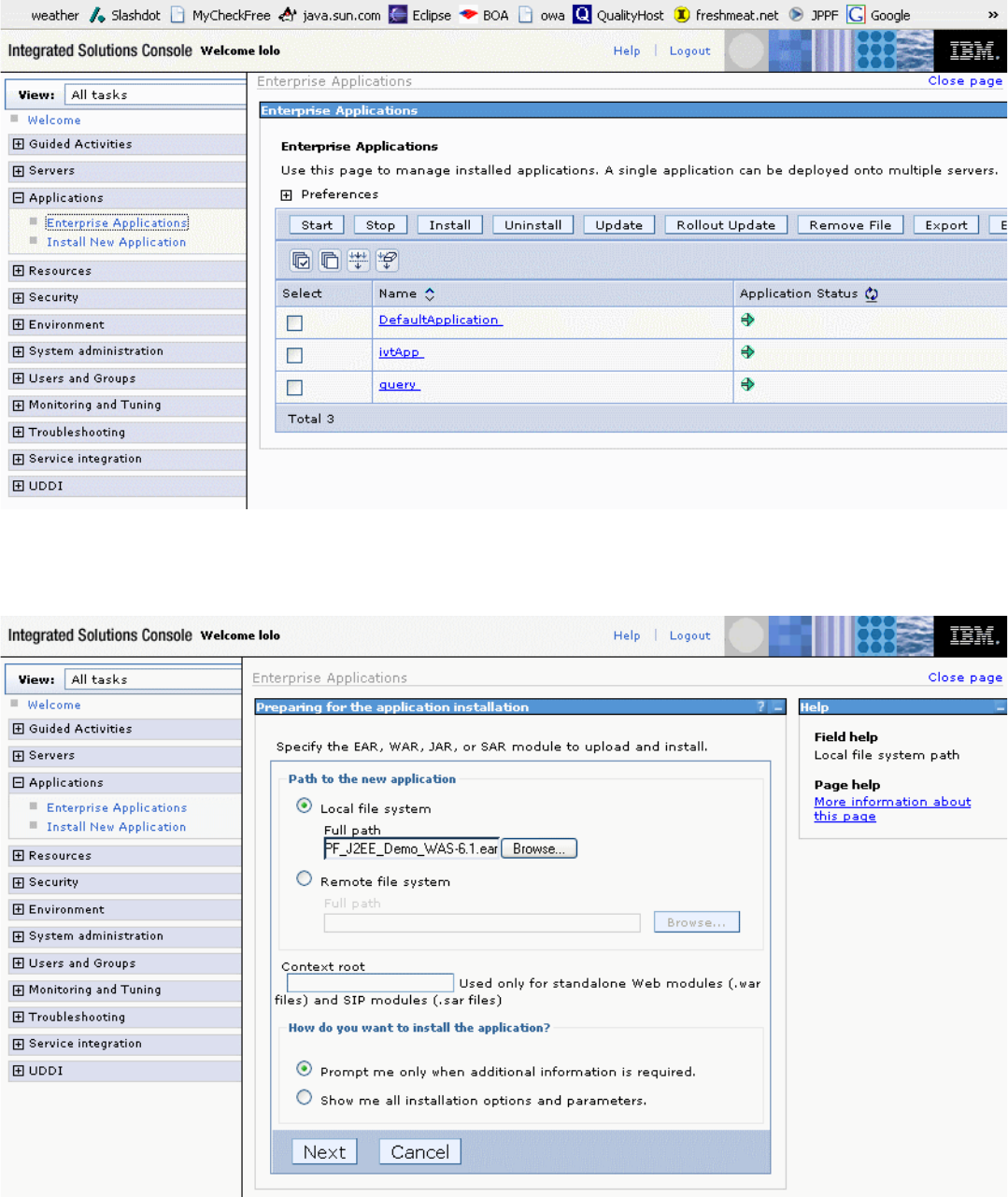Viewport: 1008px width, 1197px height.
Task: Expand Monitoring and Tuning on installation page
Action: coord(18,990)
